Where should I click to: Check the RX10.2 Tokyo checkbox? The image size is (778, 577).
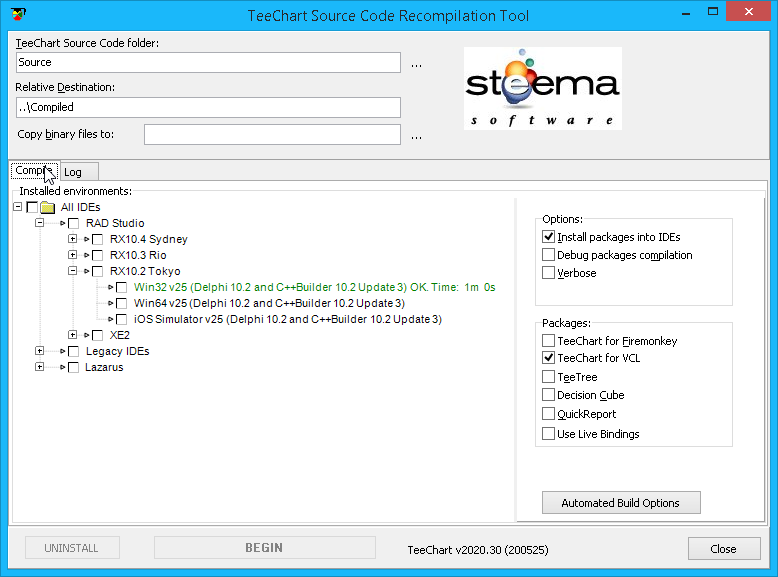coord(98,271)
